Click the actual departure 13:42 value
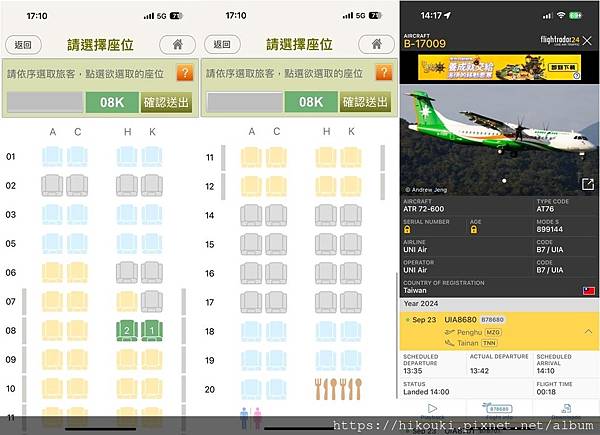The image size is (600, 435). pos(479,371)
